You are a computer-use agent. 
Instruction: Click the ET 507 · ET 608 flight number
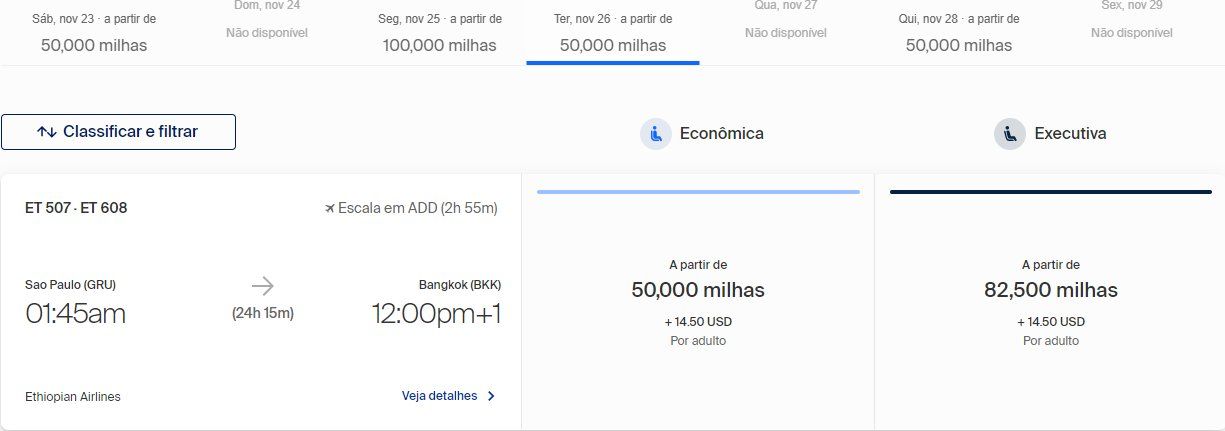(76, 208)
